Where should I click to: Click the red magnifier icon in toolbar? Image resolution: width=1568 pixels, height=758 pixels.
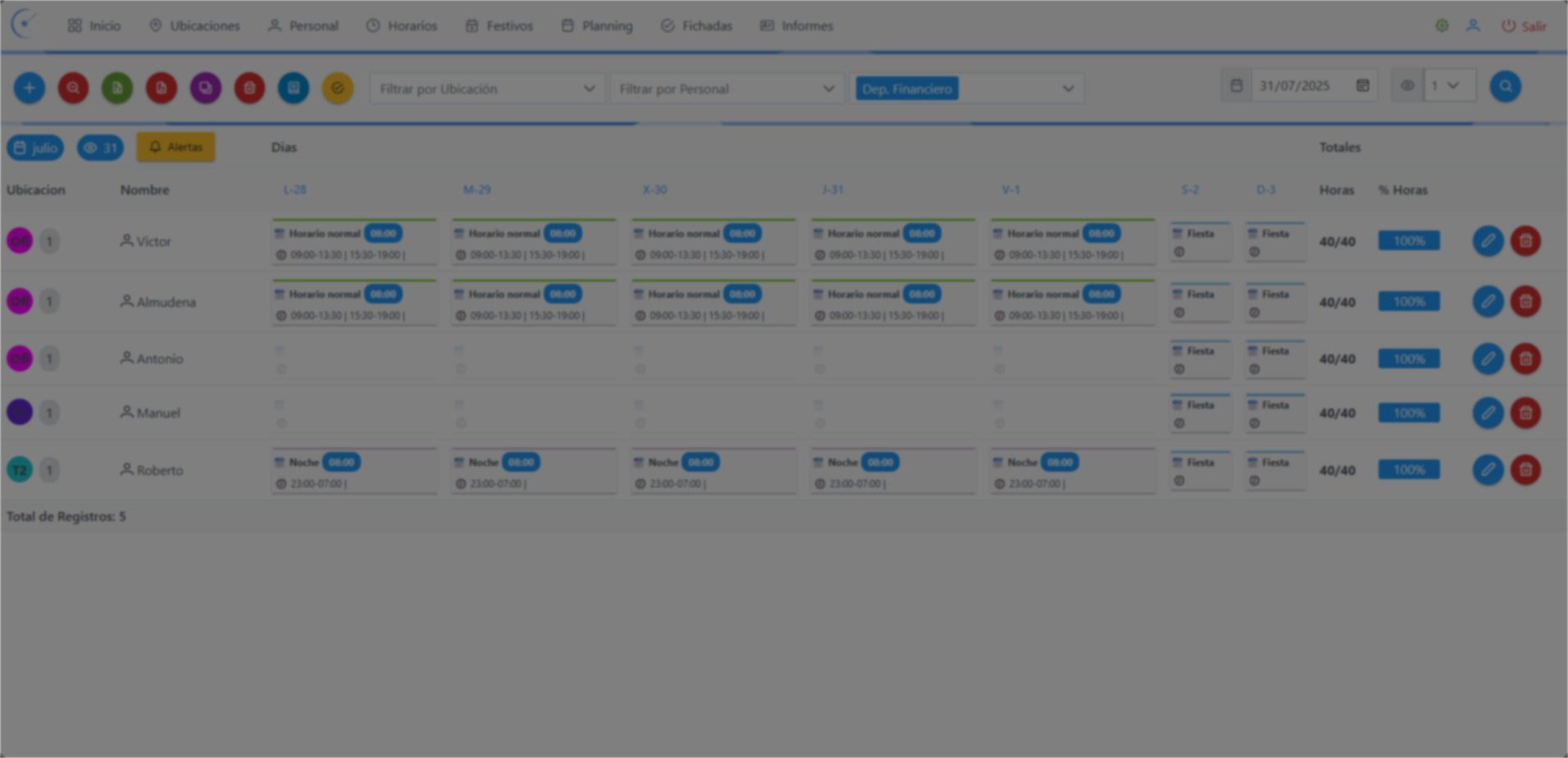(74, 88)
